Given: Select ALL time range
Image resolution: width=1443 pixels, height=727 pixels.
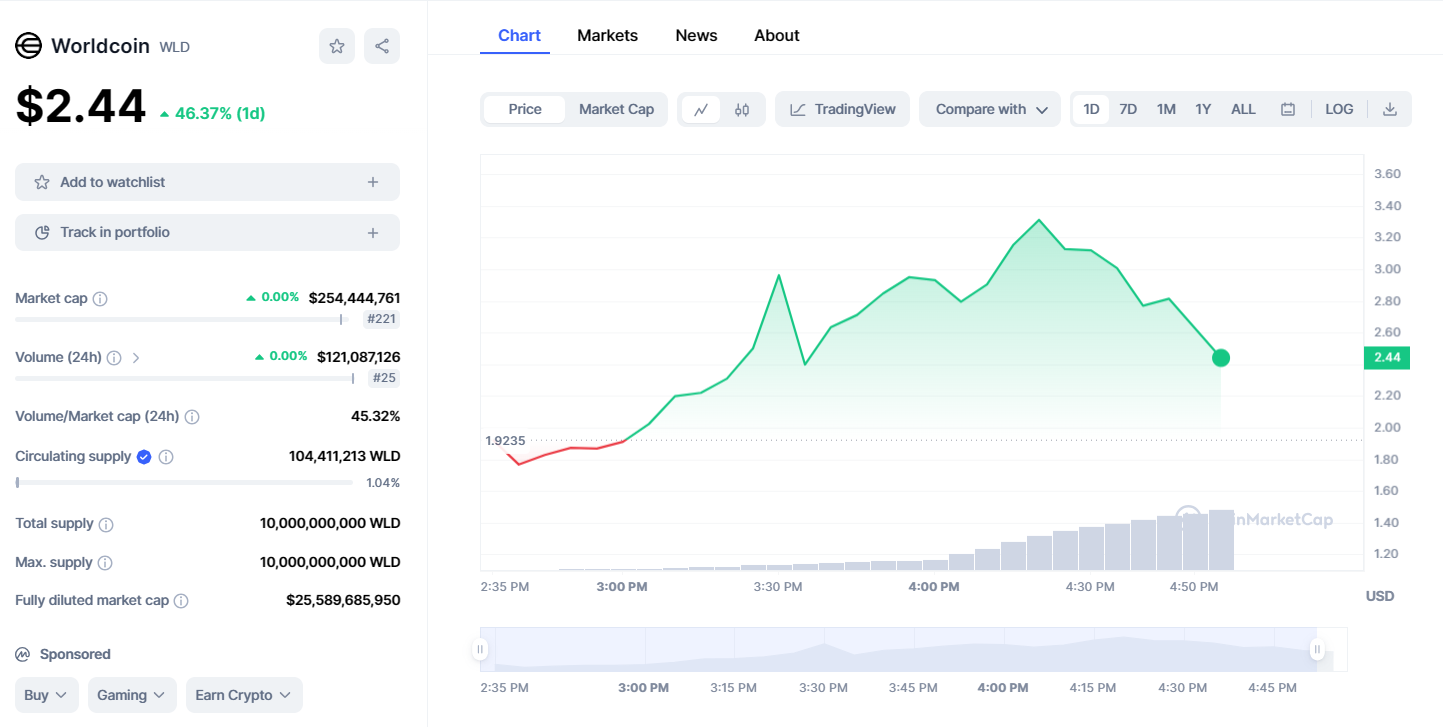Looking at the screenshot, I should click(x=1243, y=109).
